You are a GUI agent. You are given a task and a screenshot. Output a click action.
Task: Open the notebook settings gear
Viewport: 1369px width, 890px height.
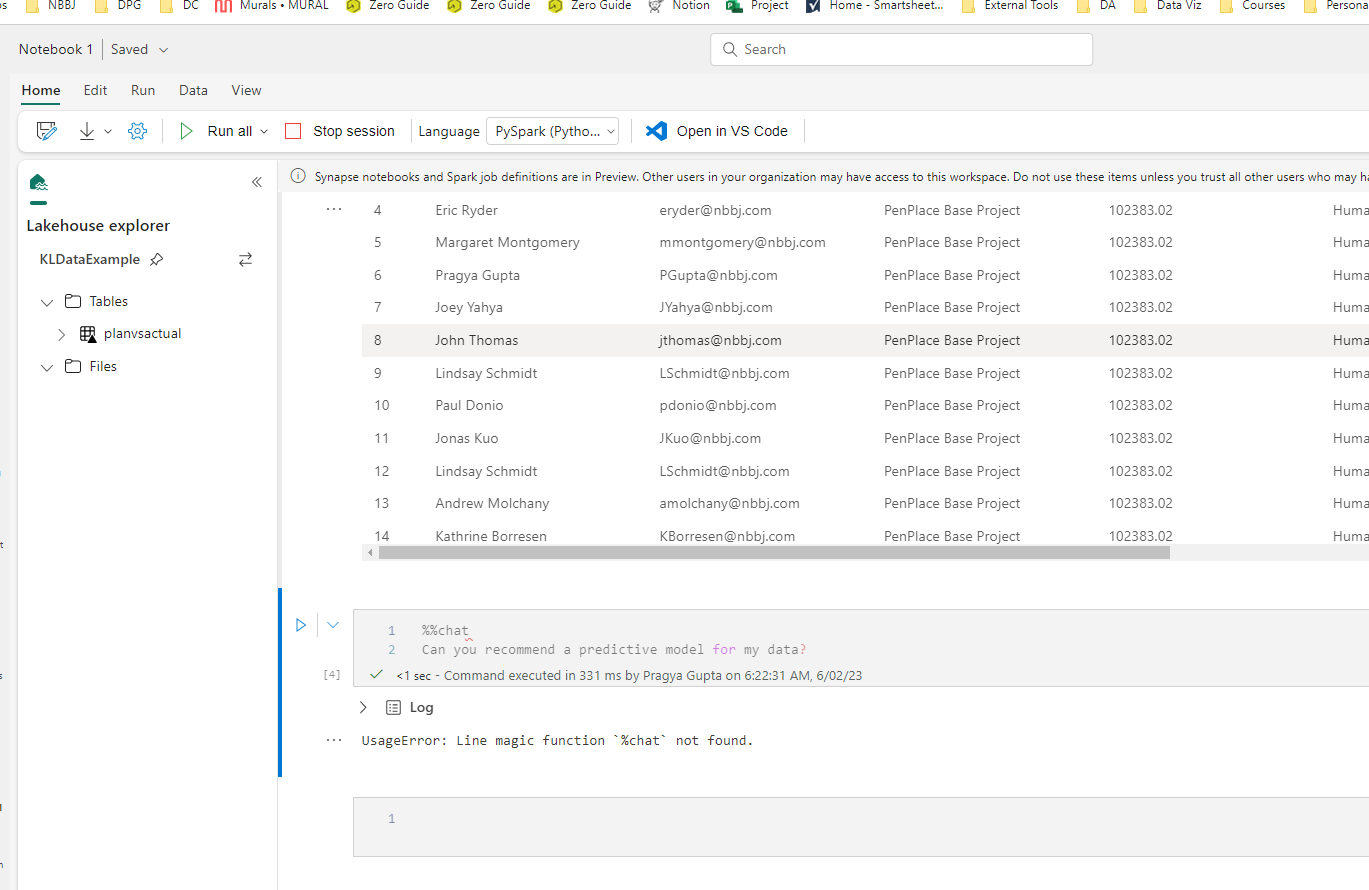tap(138, 131)
